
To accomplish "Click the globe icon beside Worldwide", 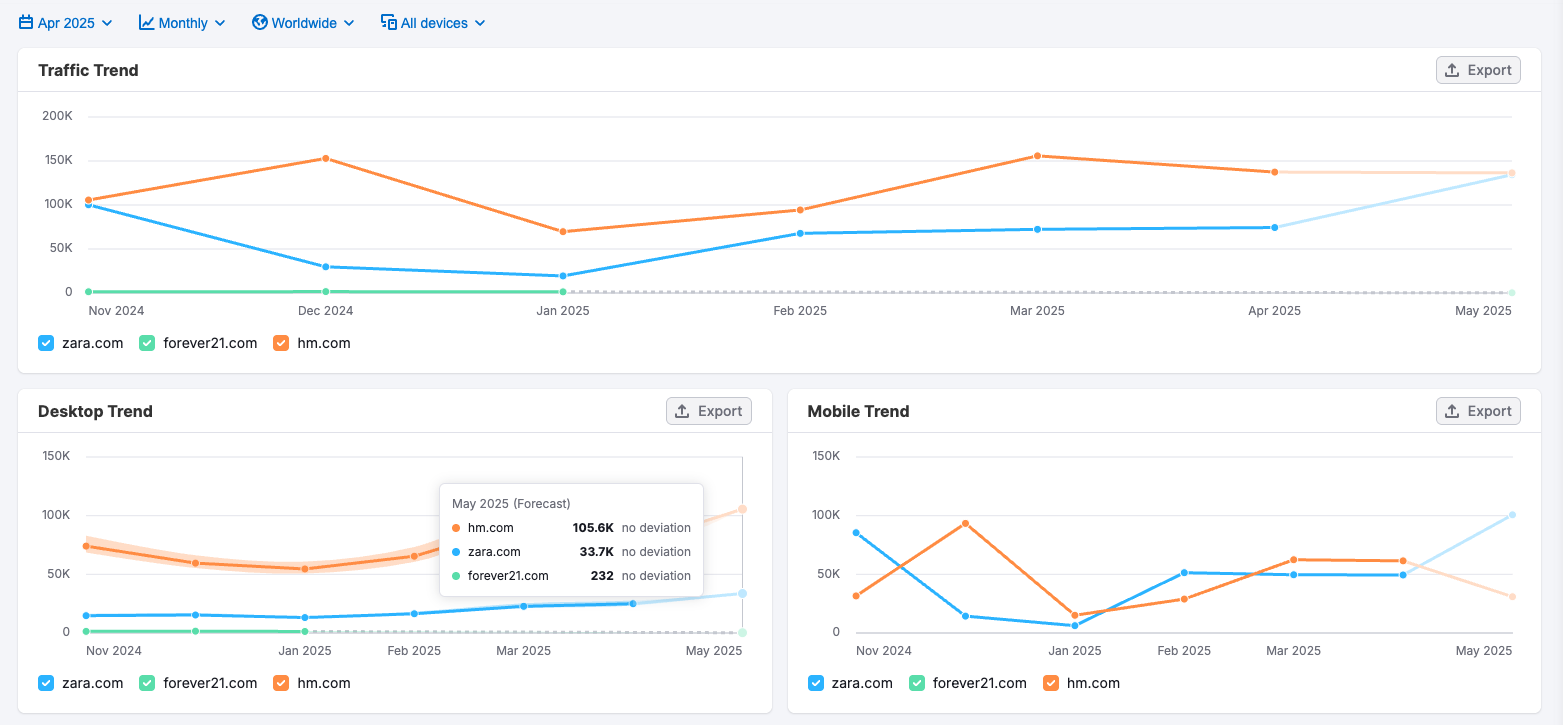I will (x=260, y=22).
